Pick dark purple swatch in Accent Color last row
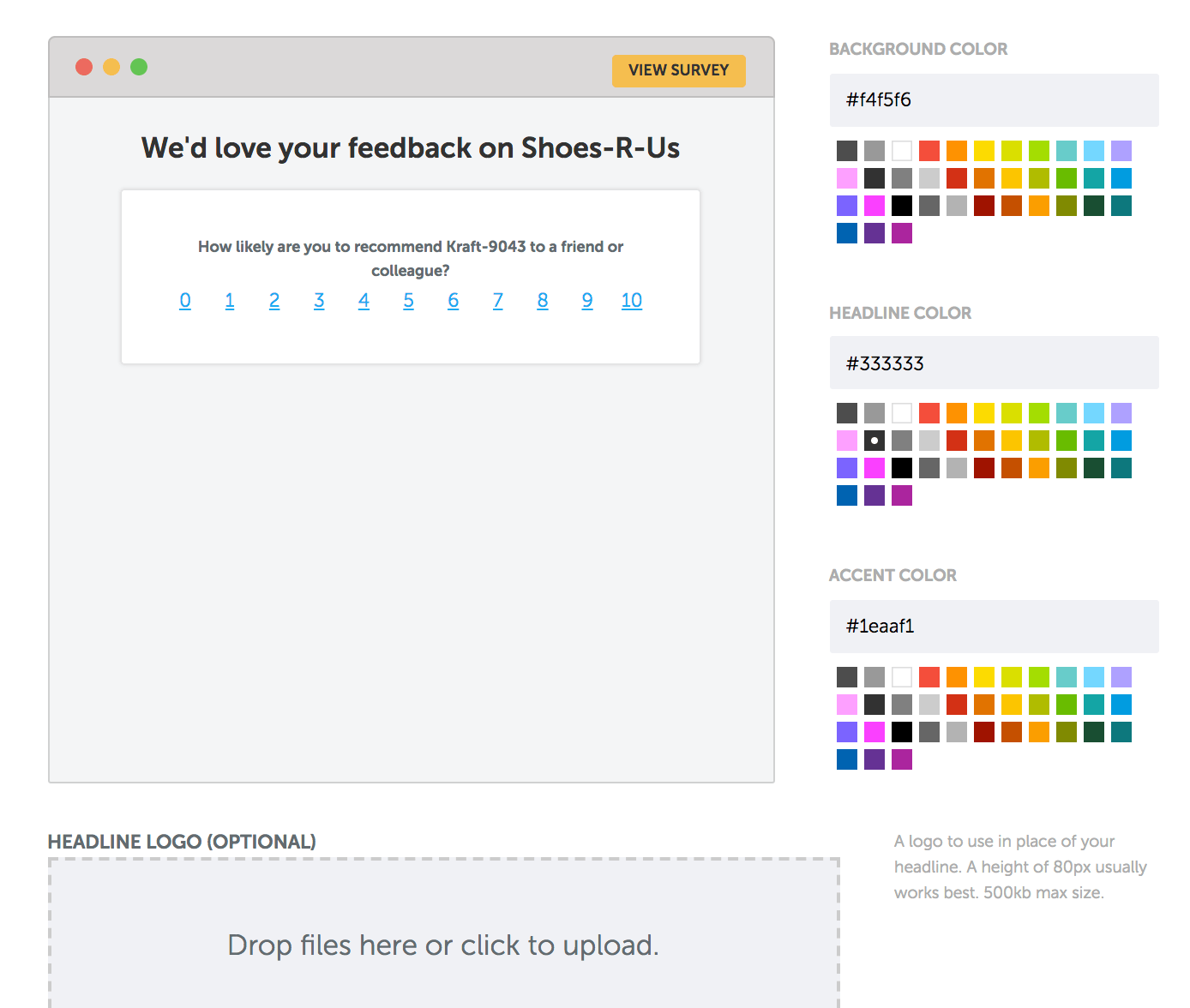 [874, 759]
